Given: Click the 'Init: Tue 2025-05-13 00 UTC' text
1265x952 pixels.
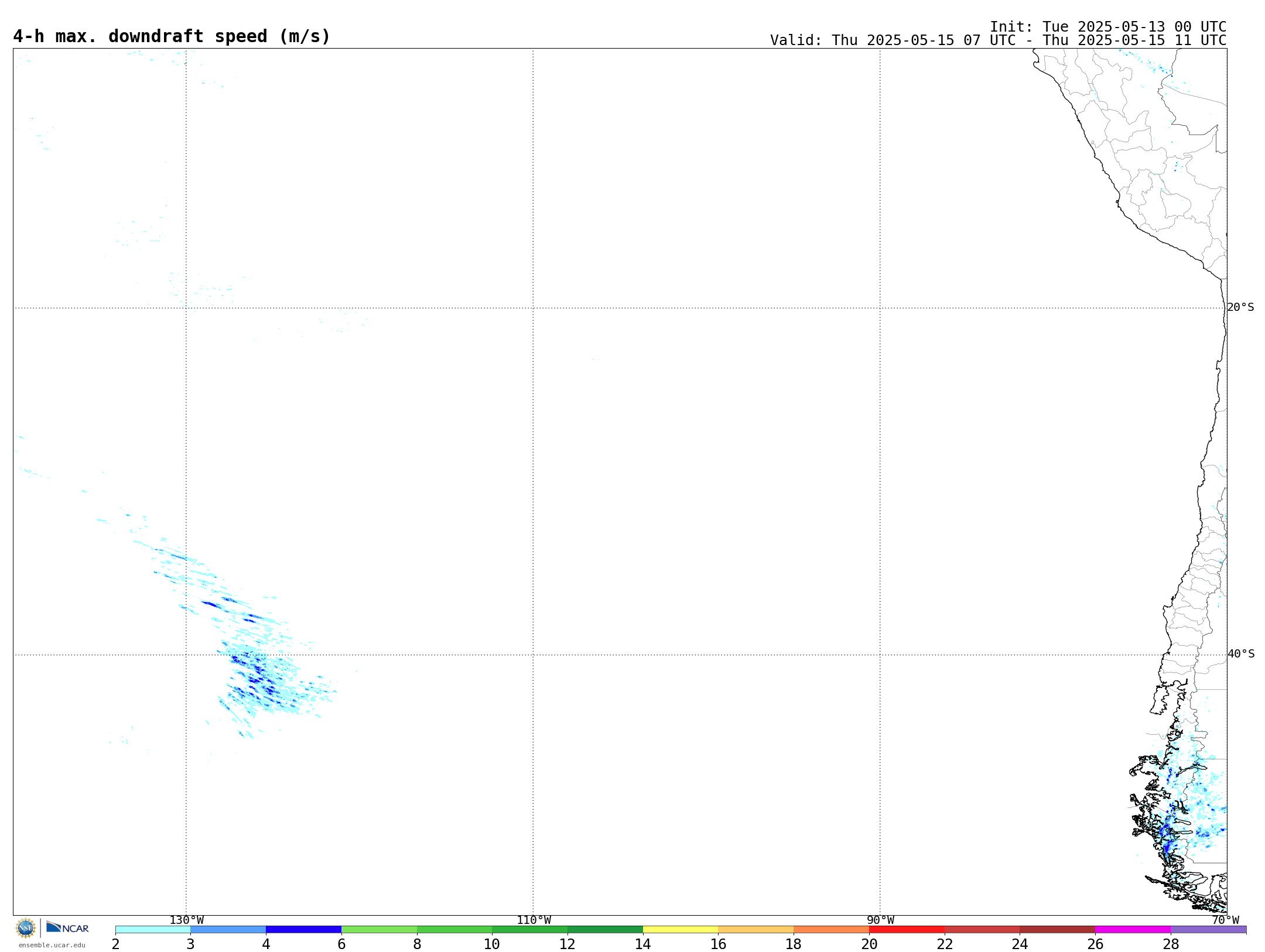Looking at the screenshot, I should [x=1108, y=27].
